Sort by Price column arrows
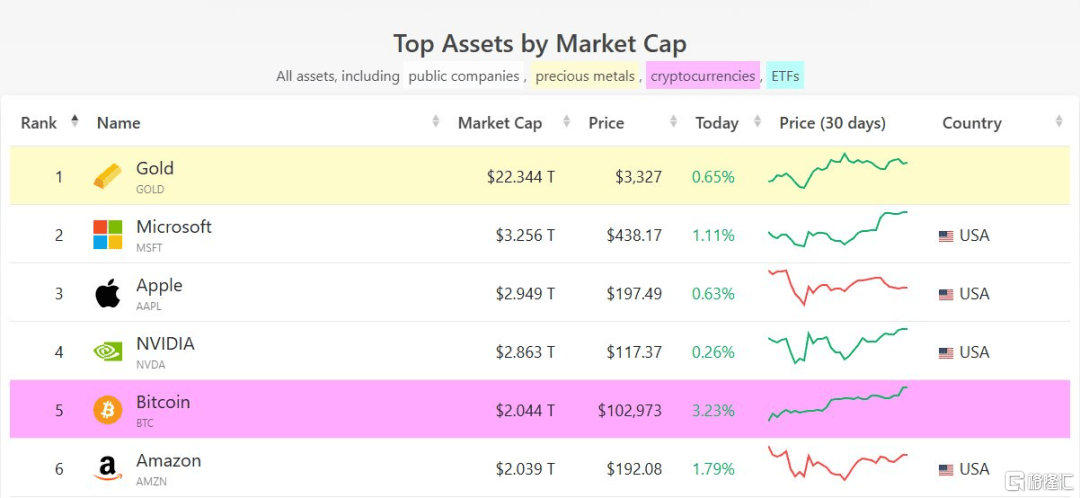This screenshot has height=498, width=1080. (673, 121)
